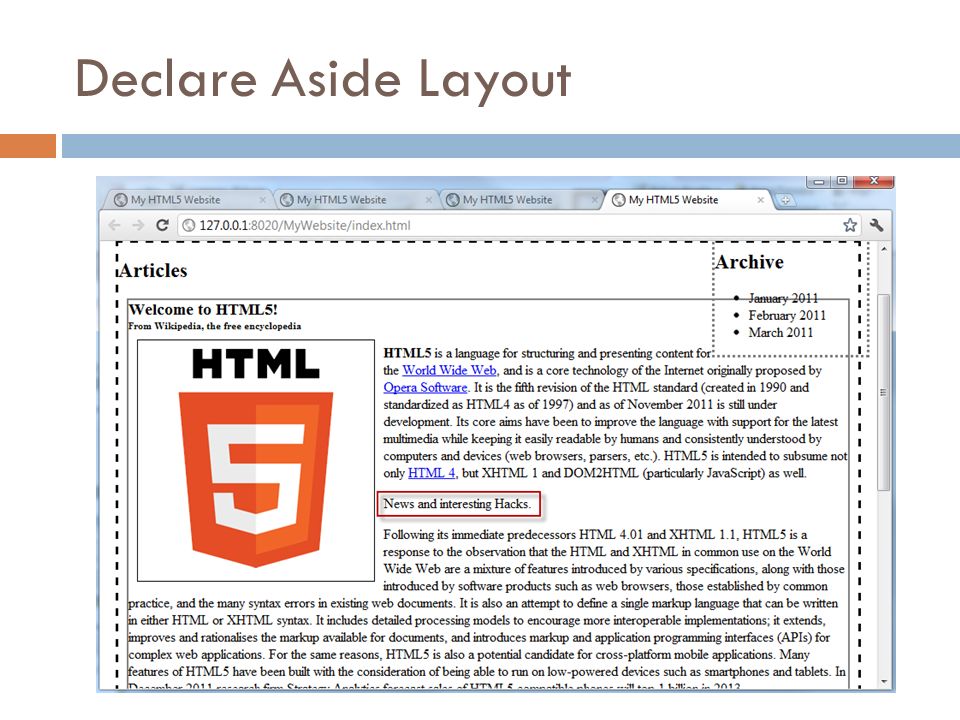Viewport: 960px width, 720px height.
Task: Select January 2011 in the Archive list
Action: tap(783, 298)
